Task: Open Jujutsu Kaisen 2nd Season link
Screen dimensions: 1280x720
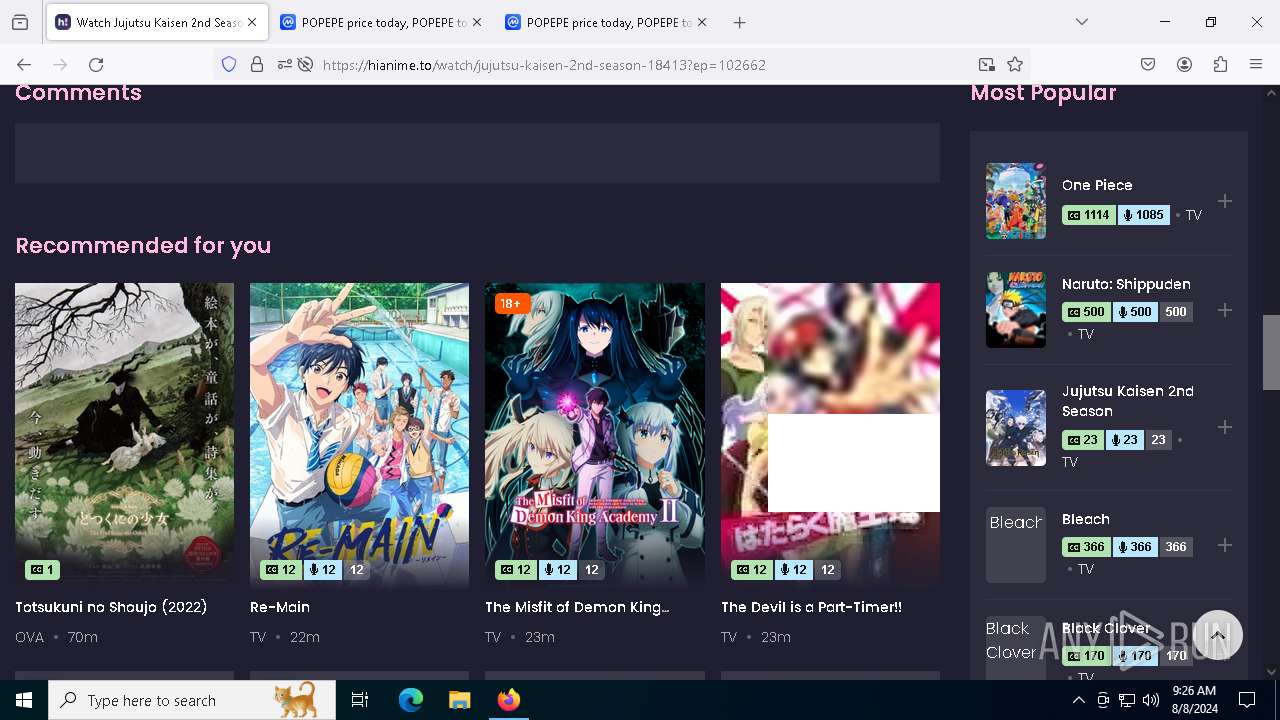Action: click(1128, 401)
